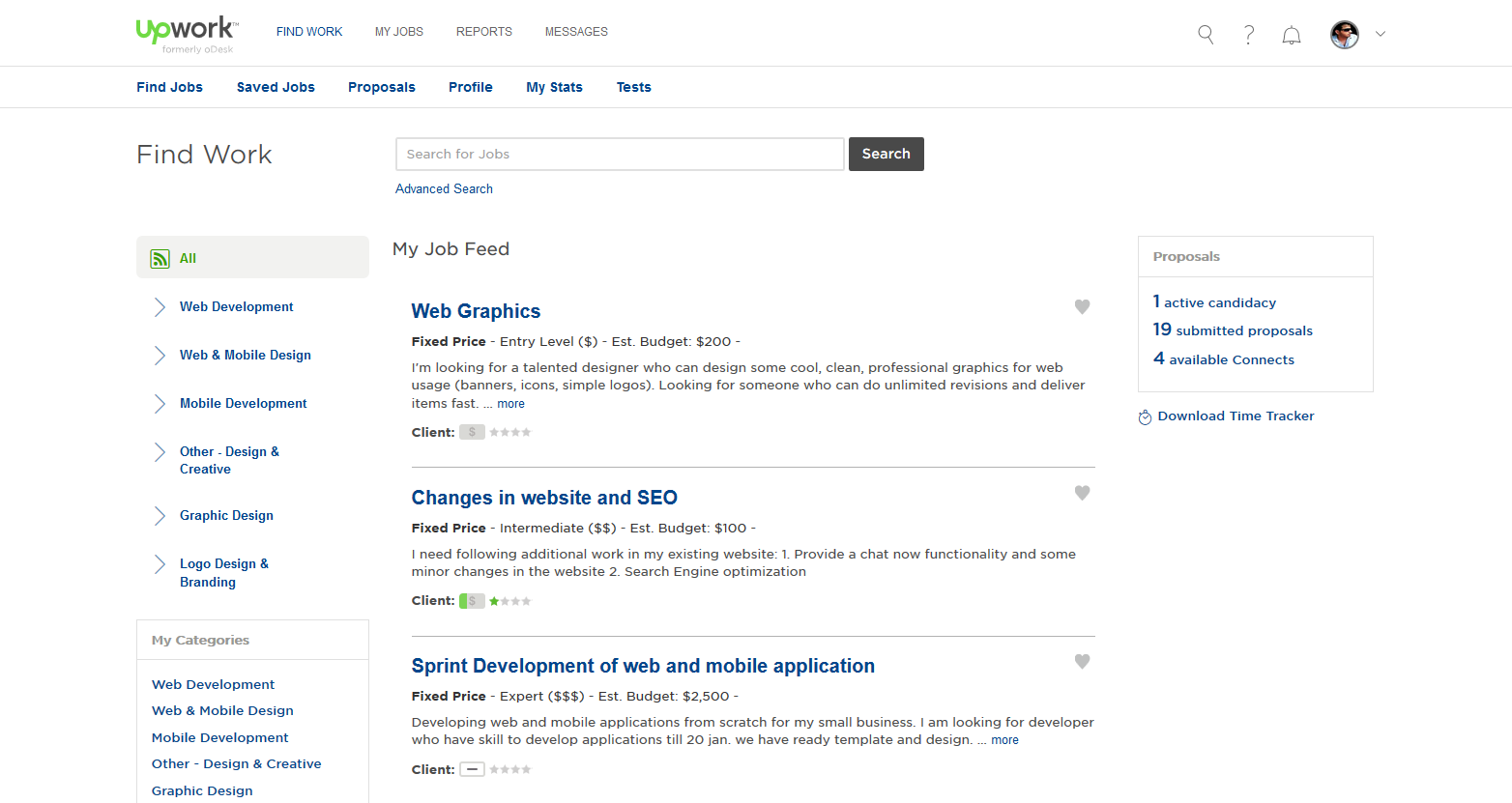Click the Search button
Image resolution: width=1512 pixels, height=803 pixels.
pyautogui.click(x=886, y=154)
